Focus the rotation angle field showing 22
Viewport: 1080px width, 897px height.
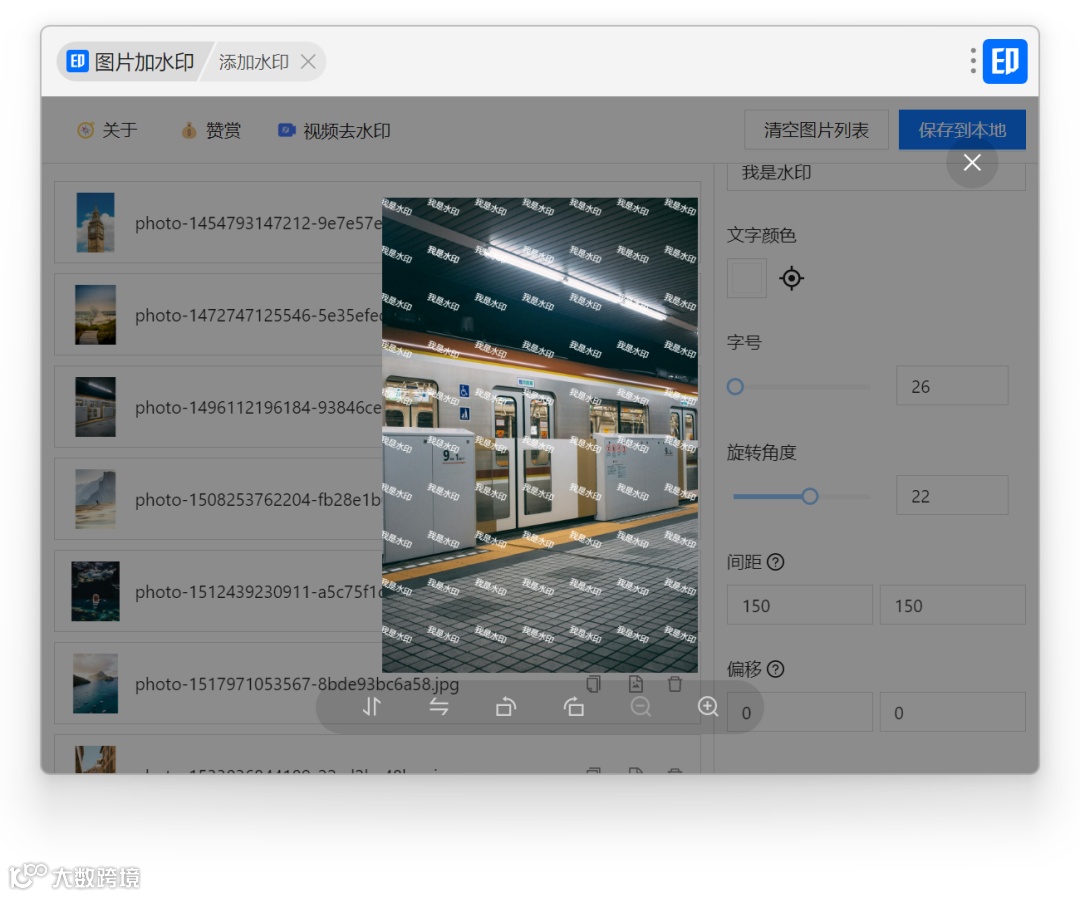coord(952,495)
